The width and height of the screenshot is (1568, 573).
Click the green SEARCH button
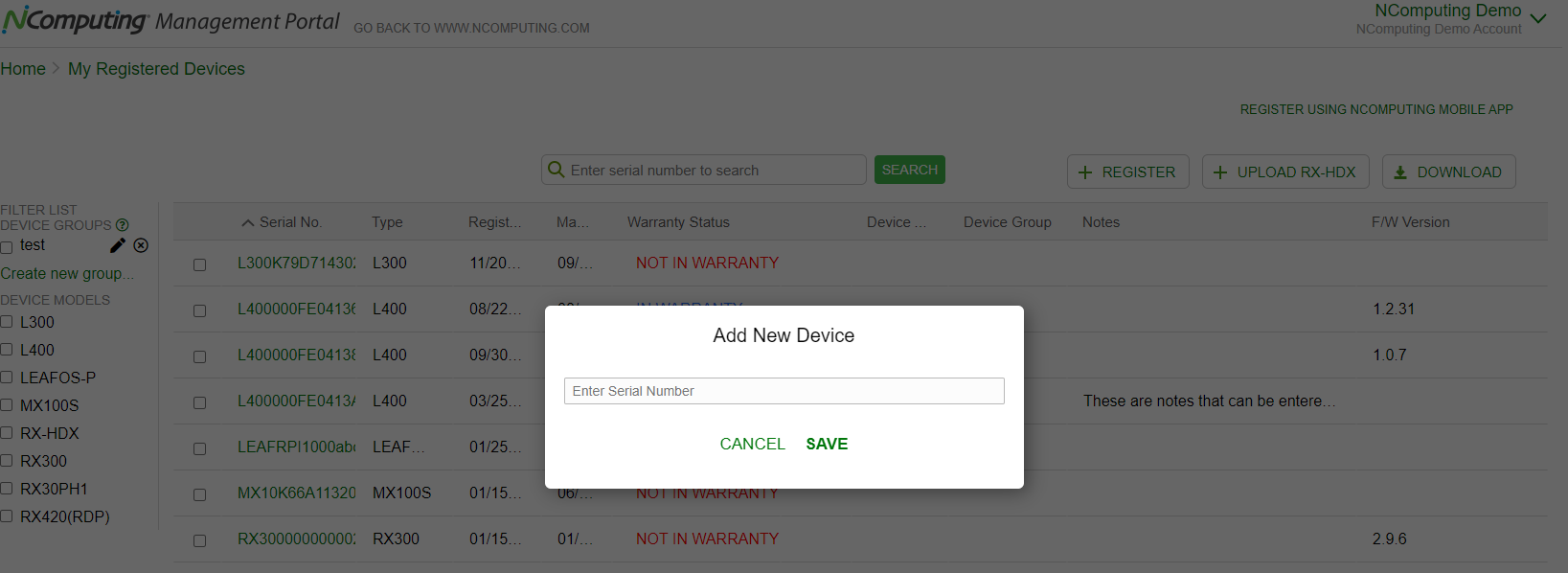(x=910, y=170)
